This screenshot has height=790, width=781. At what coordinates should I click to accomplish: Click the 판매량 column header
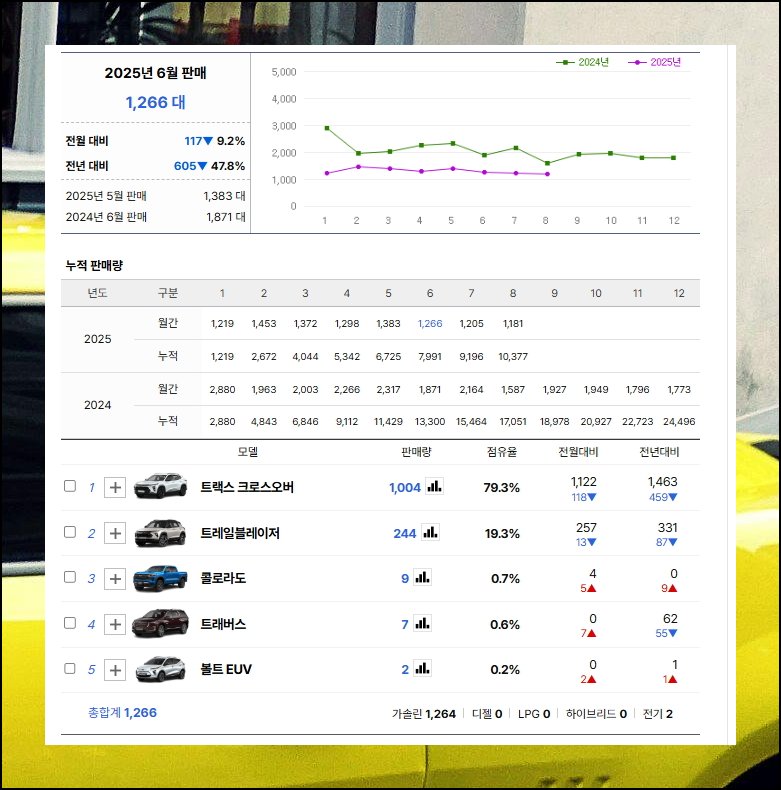click(x=416, y=452)
